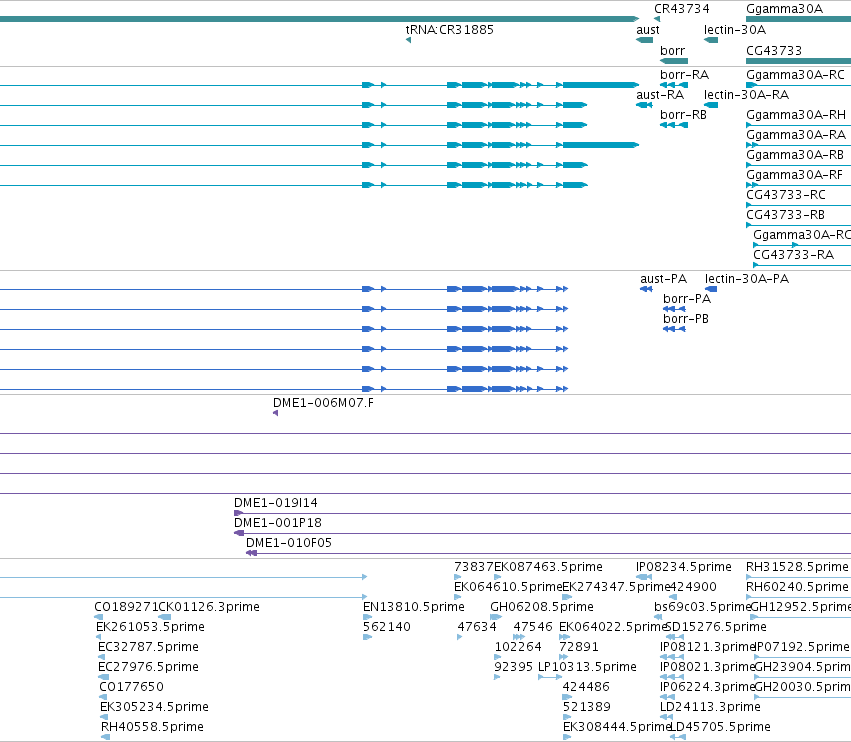Click the CO177650 EST label
This screenshot has height=742, width=851.
pyautogui.click(x=131, y=687)
